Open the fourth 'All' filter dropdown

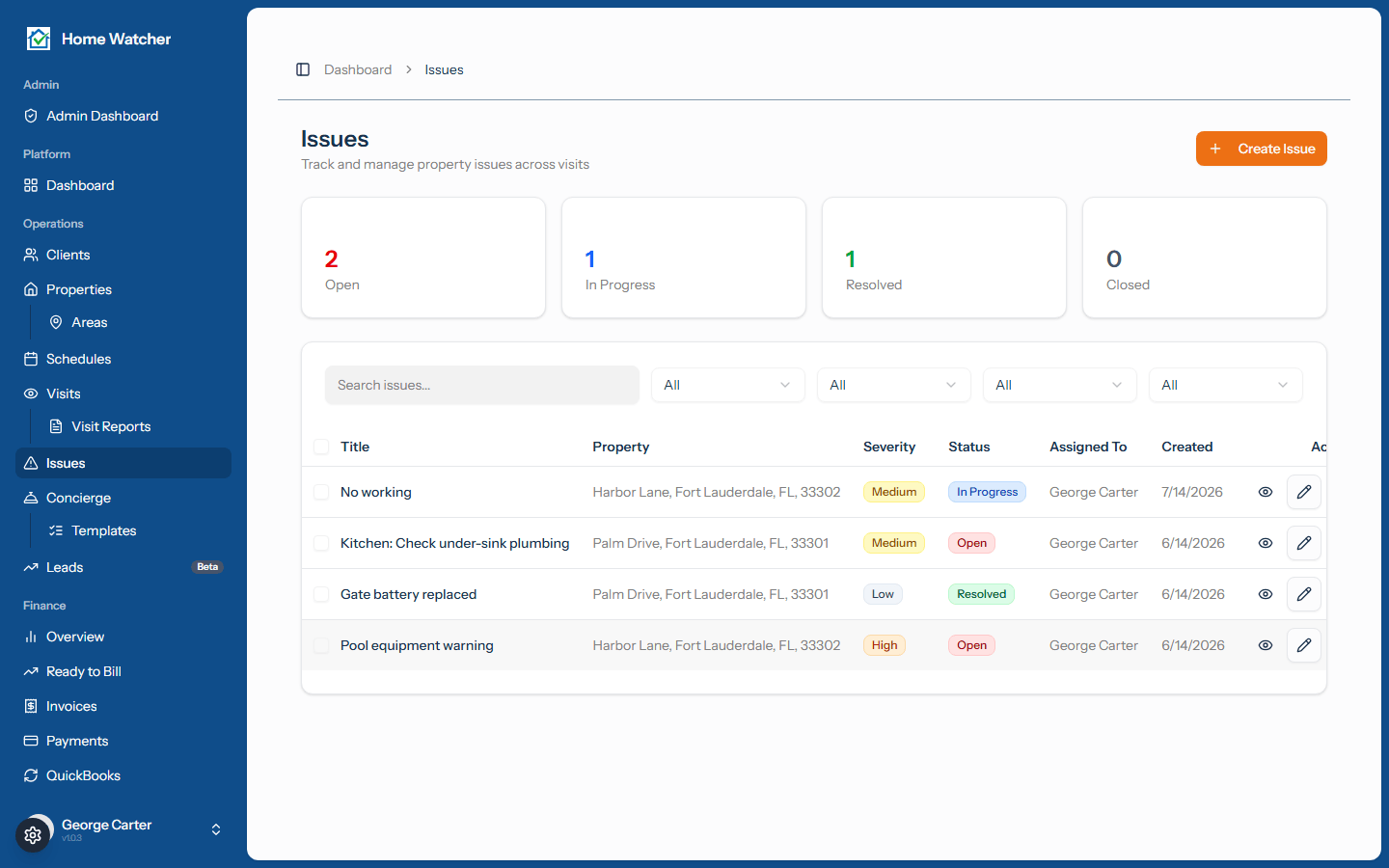pyautogui.click(x=1226, y=385)
